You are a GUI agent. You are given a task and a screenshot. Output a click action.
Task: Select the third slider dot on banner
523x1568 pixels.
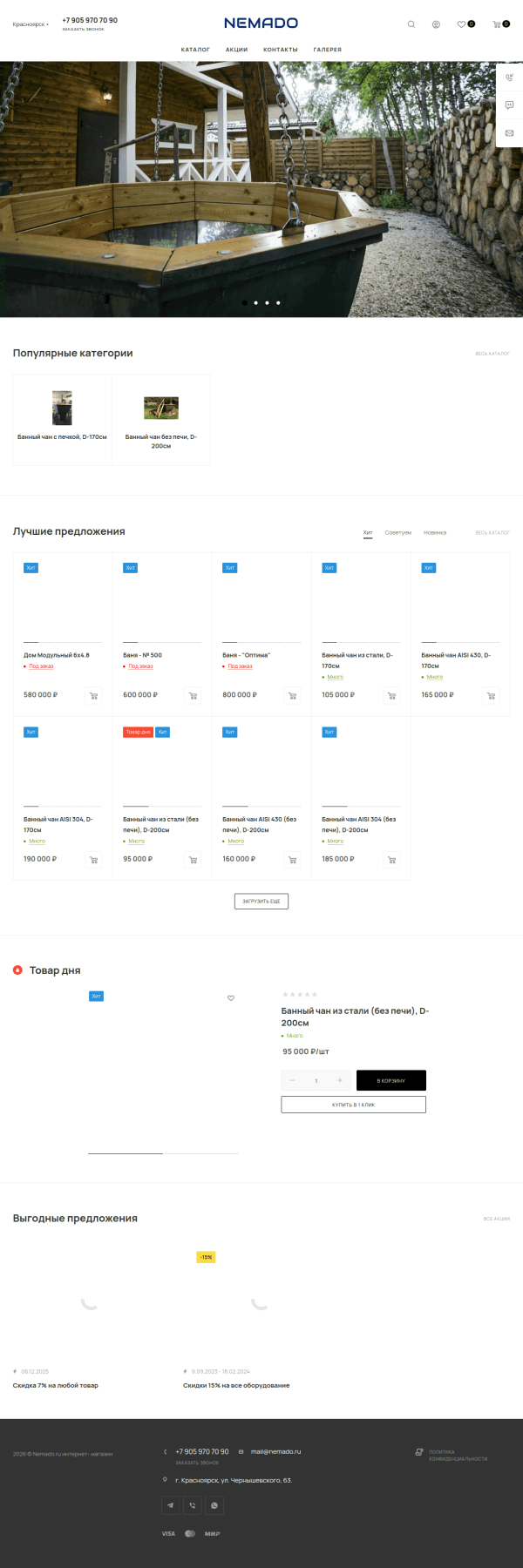click(x=267, y=303)
